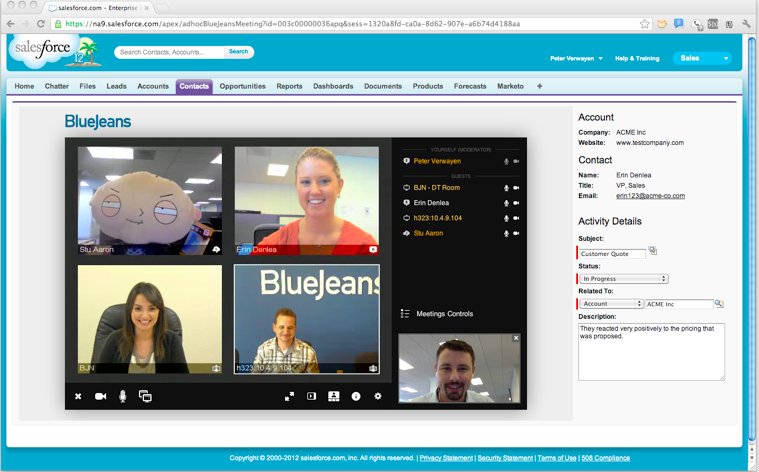The width and height of the screenshot is (759, 472).
Task: Close the salesforce.com browser tab
Action: point(146,8)
